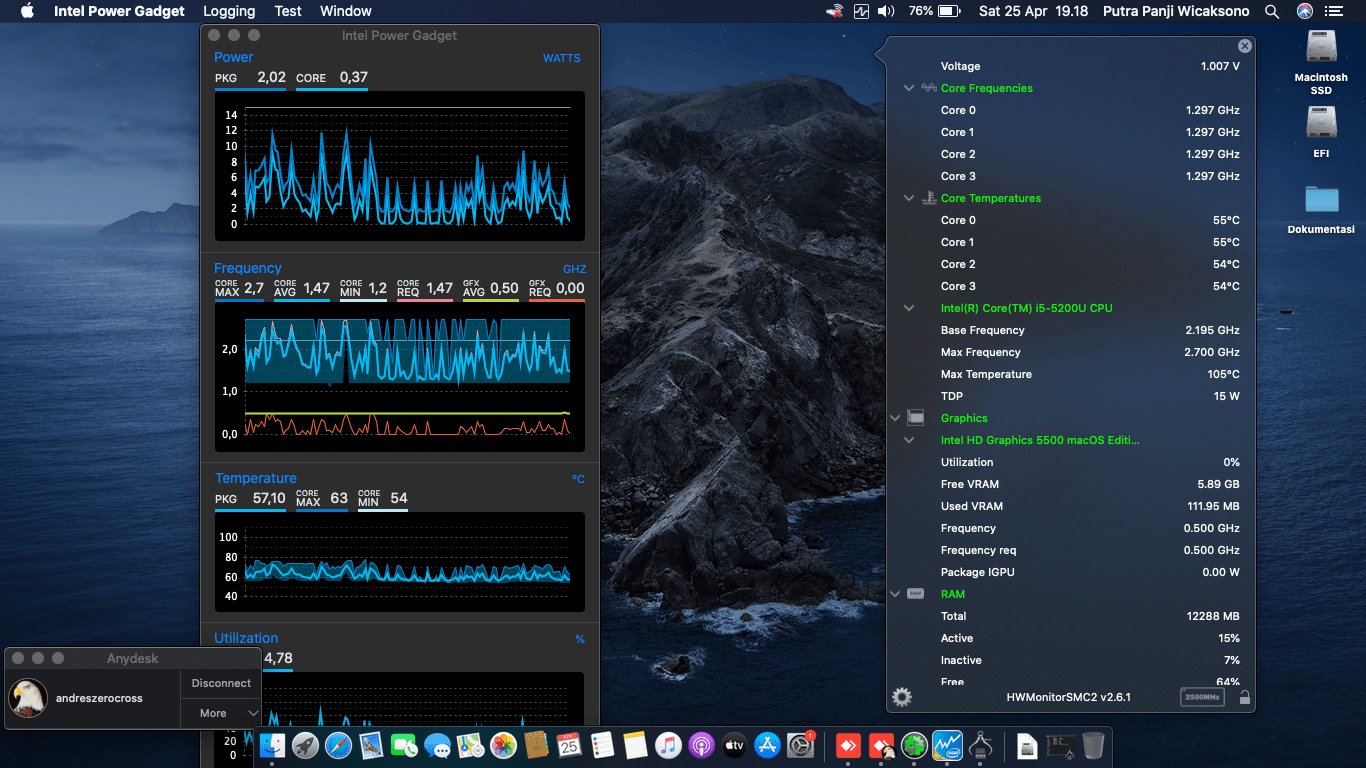Click the andreszerocross eagle avatar
Image resolution: width=1366 pixels, height=768 pixels.
click(29, 698)
